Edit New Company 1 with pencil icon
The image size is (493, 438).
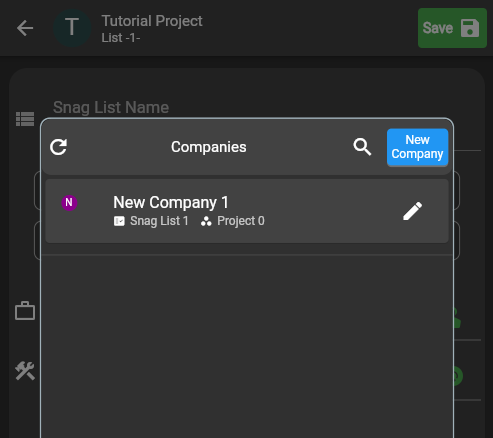412,211
